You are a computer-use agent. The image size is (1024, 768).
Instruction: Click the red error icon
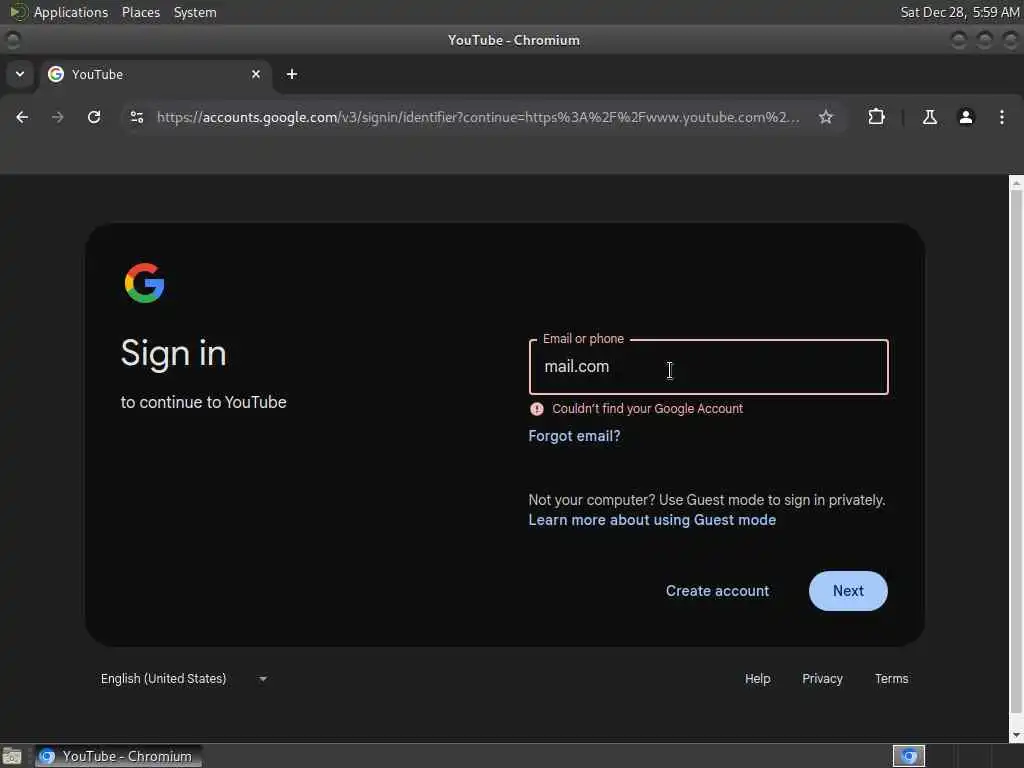tap(537, 409)
